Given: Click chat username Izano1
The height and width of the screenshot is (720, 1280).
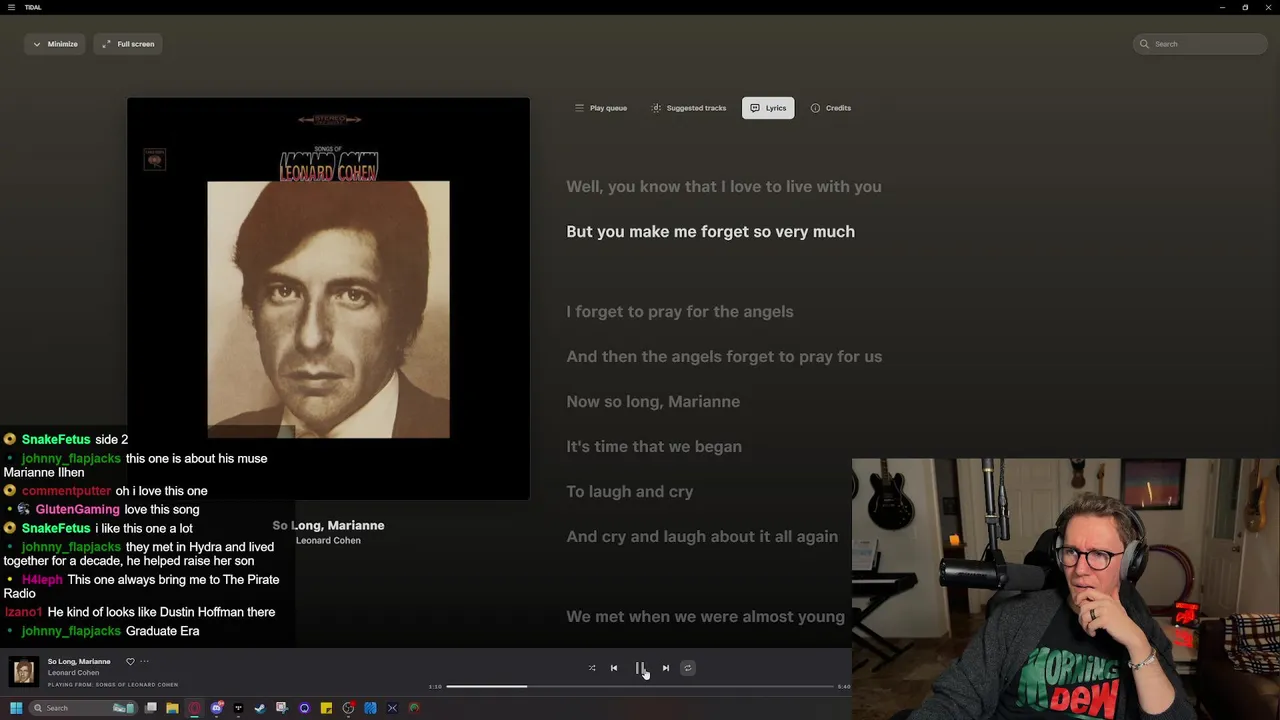Looking at the screenshot, I should click(24, 612).
